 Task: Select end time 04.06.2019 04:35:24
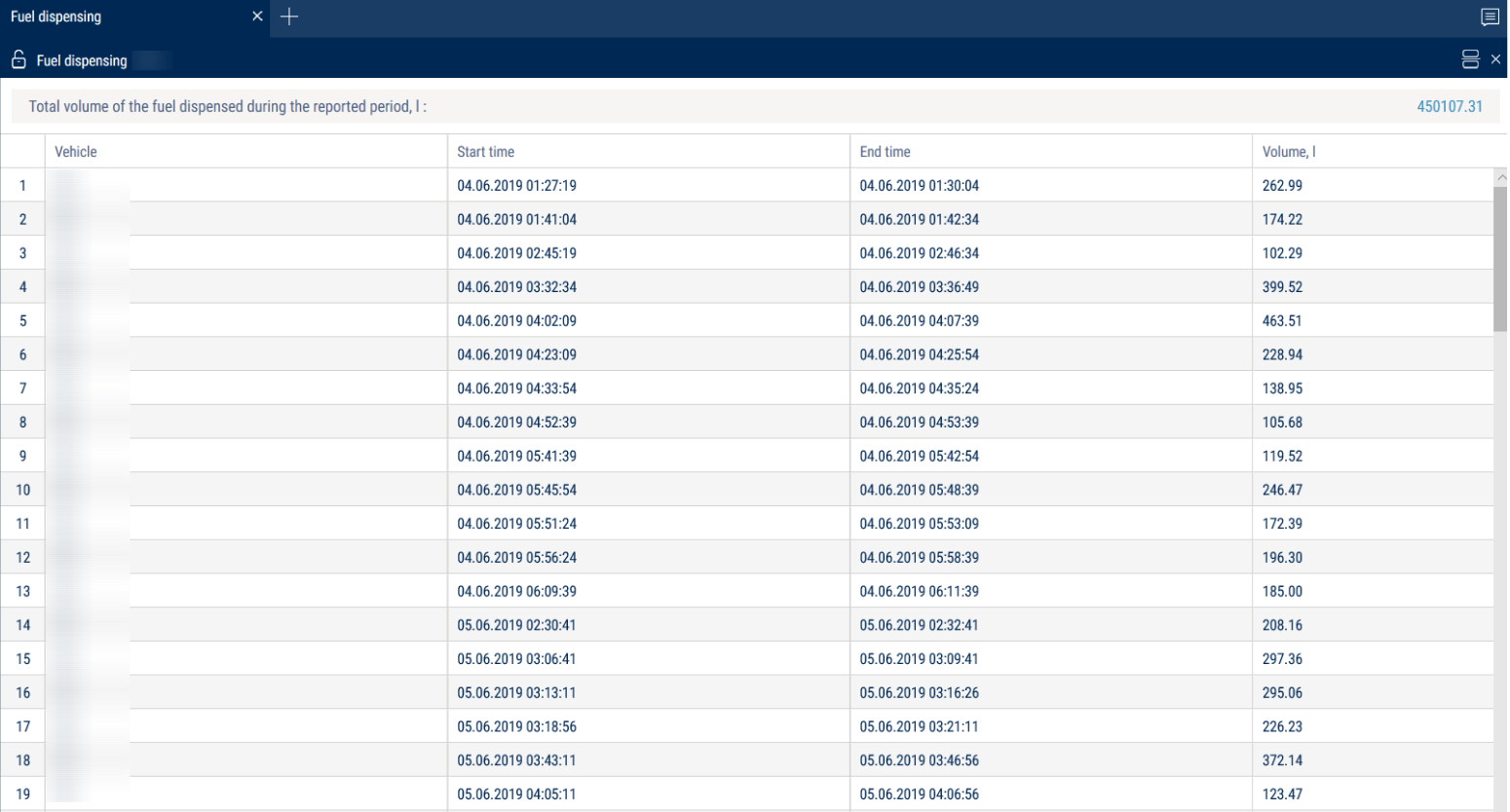coord(919,388)
